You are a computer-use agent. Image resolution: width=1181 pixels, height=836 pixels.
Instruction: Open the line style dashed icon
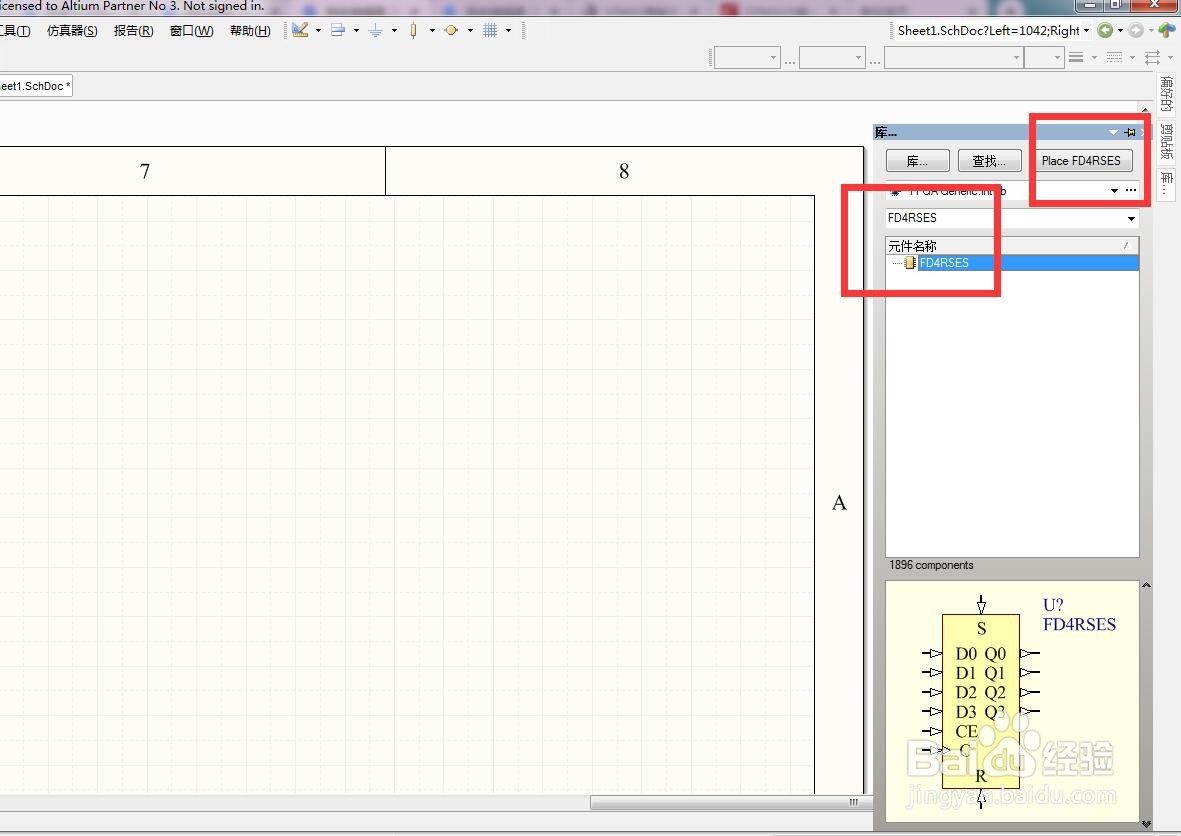pos(1115,57)
